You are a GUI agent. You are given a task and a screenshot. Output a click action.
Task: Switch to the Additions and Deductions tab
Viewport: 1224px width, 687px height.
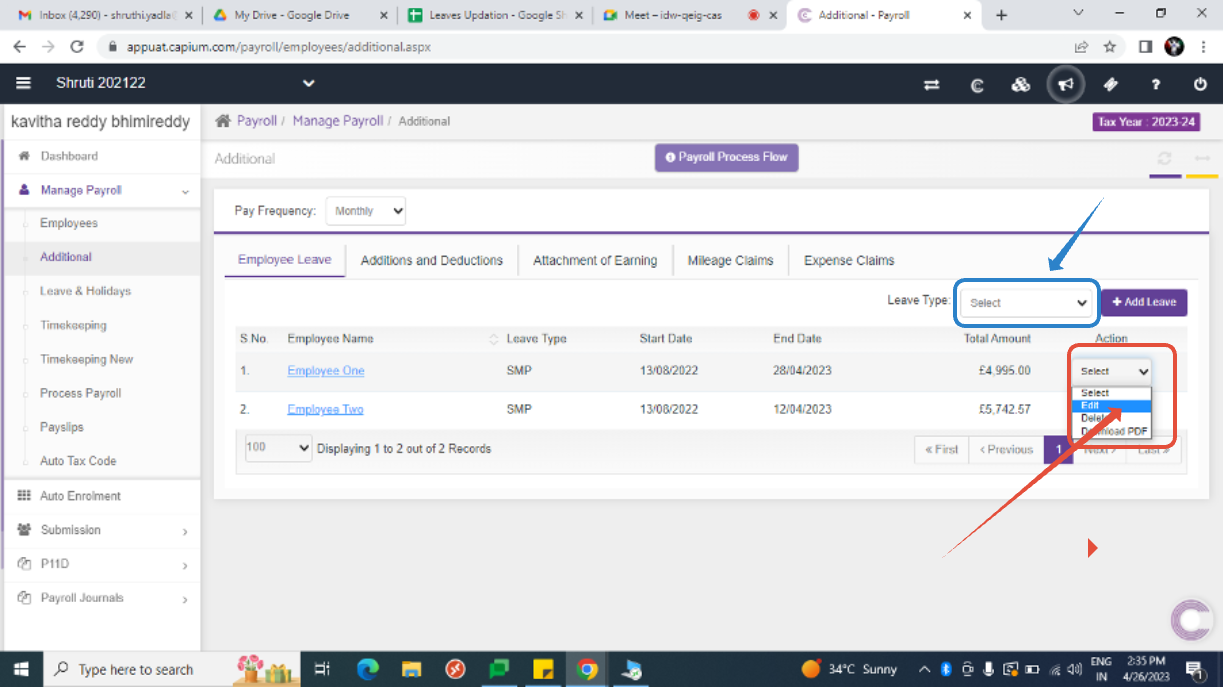click(431, 260)
